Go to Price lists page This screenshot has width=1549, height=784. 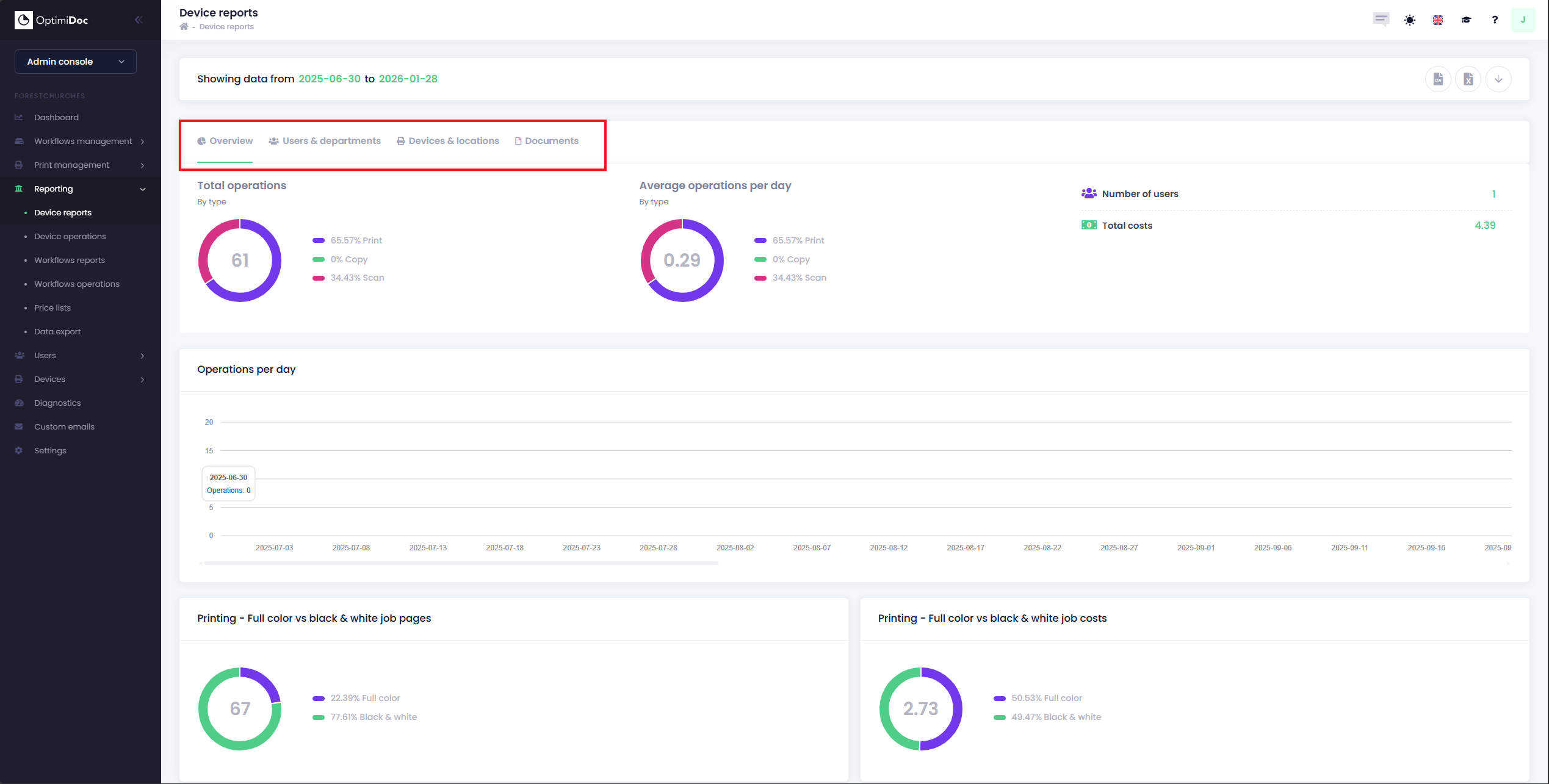tap(52, 307)
